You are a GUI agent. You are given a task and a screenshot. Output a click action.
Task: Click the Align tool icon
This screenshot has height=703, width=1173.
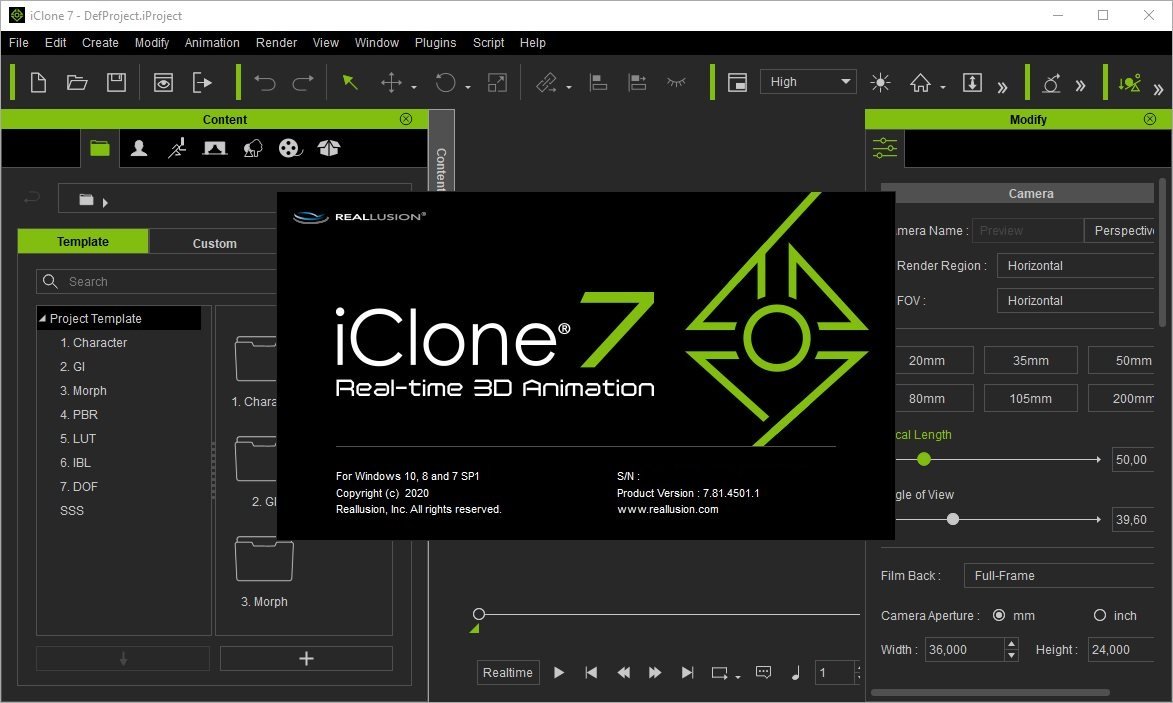click(x=598, y=82)
